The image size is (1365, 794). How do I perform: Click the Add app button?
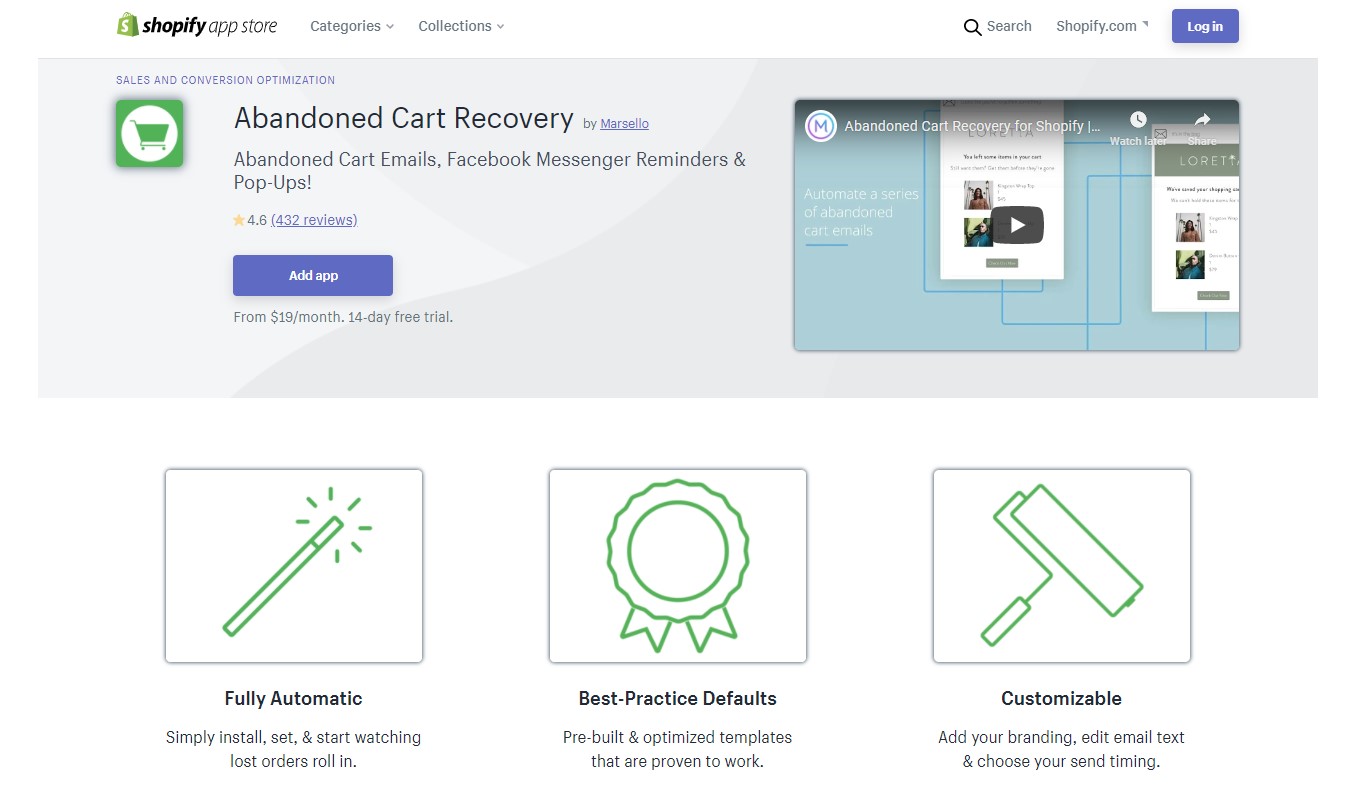click(313, 276)
